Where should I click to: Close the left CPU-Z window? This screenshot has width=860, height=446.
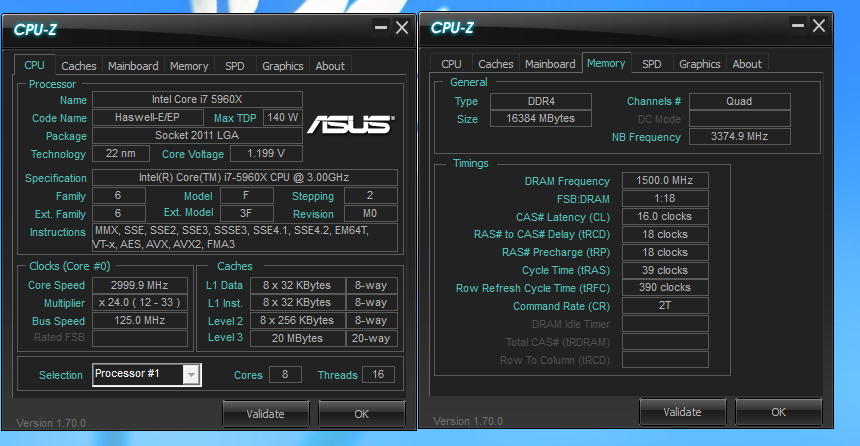point(402,28)
